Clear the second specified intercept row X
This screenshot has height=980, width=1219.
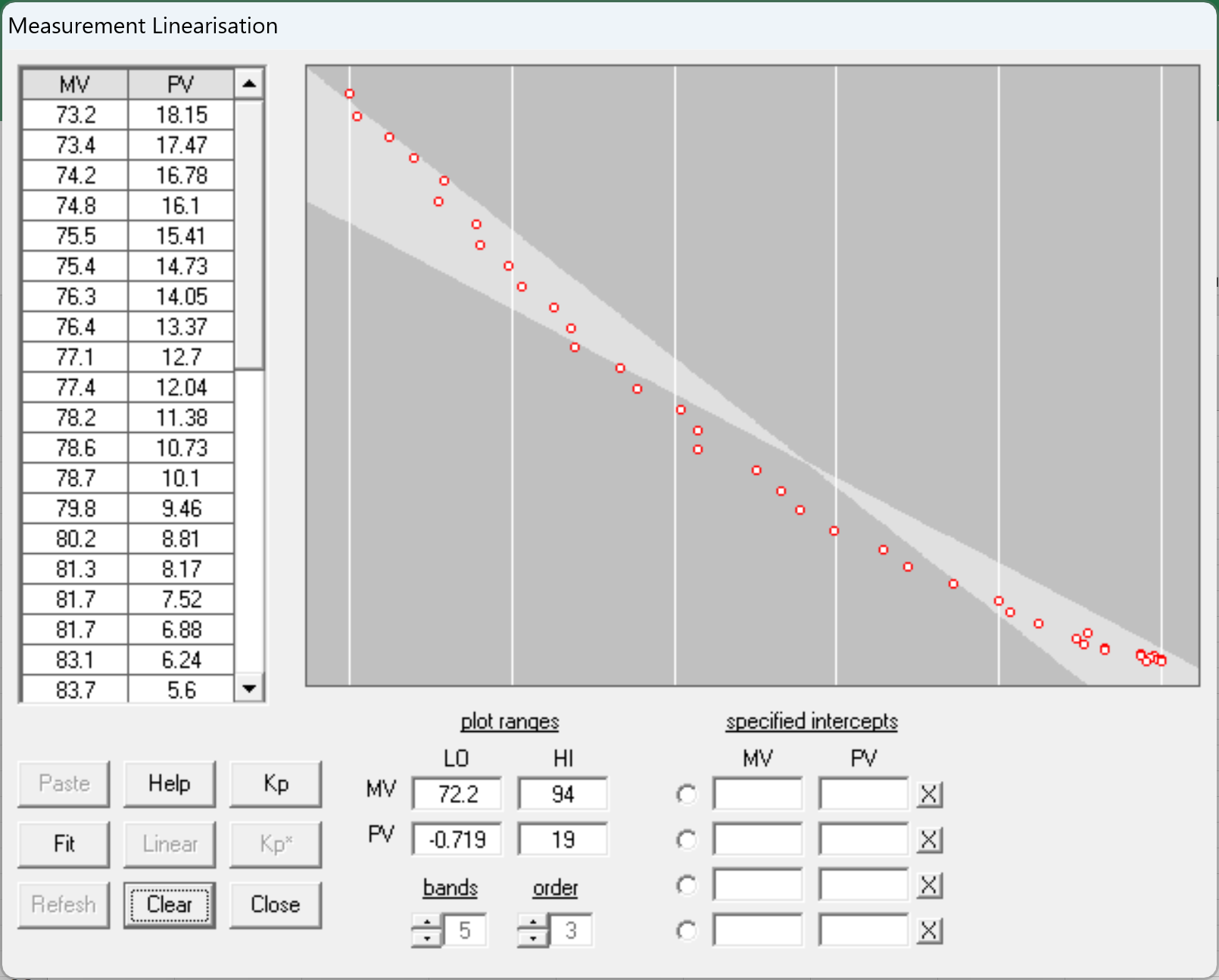(929, 840)
